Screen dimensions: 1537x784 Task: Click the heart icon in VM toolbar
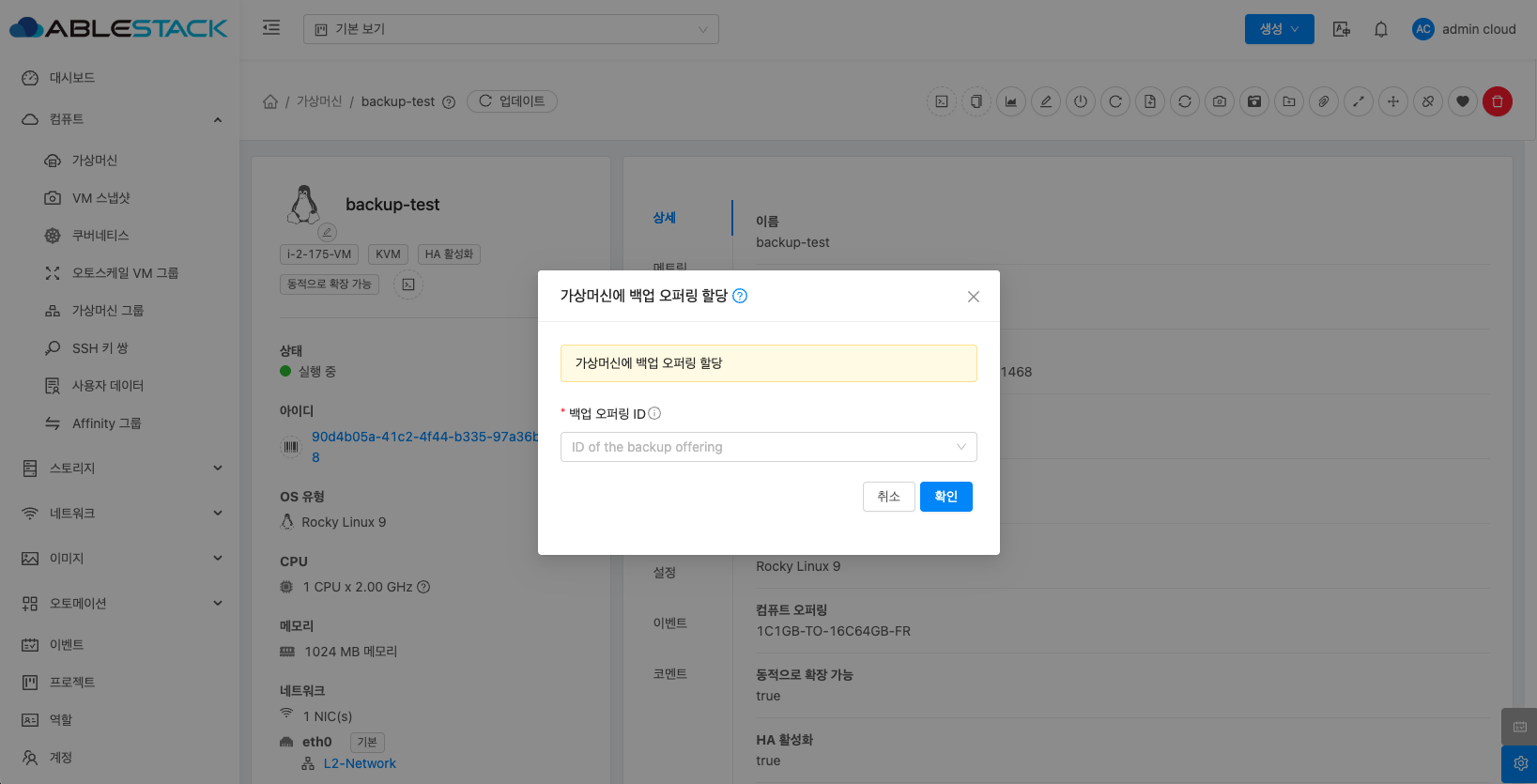point(1462,101)
